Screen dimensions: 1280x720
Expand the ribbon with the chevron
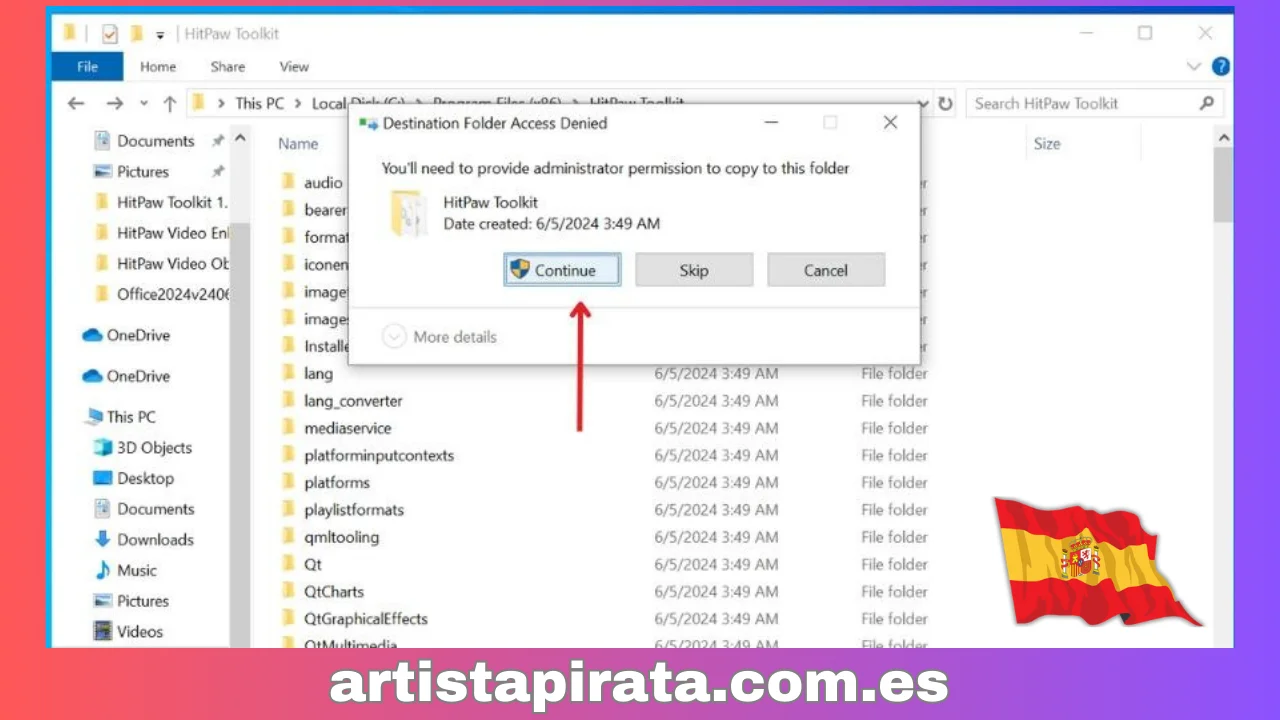click(x=1194, y=67)
